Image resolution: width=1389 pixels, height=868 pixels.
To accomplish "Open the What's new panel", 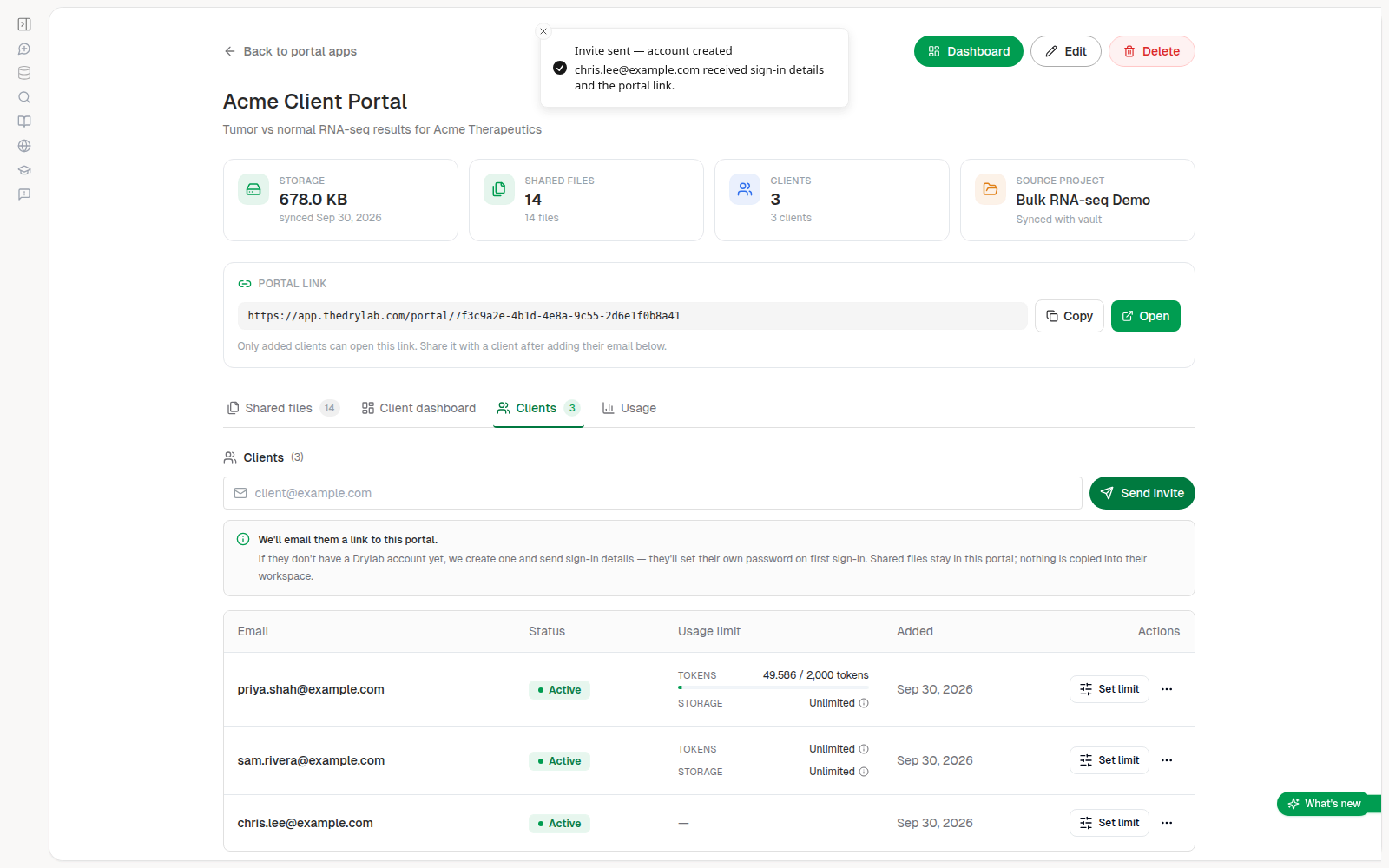I will coord(1324,804).
